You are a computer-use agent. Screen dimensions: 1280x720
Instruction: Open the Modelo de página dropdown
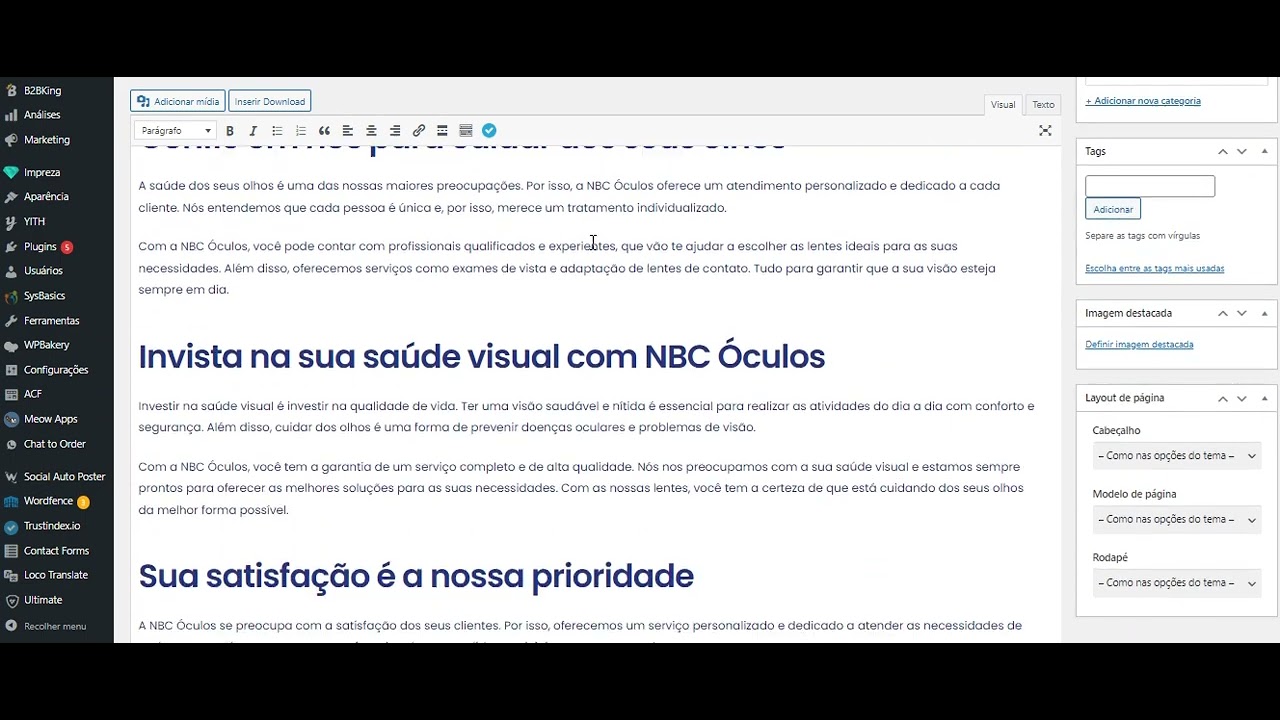pyautogui.click(x=1177, y=519)
